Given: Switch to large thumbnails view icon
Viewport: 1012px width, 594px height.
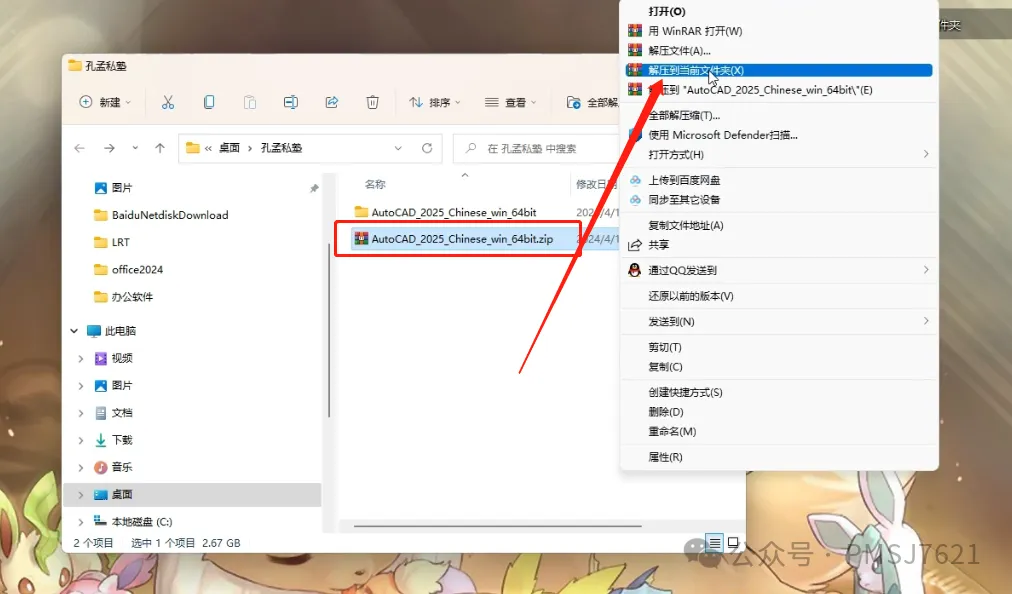Looking at the screenshot, I should 733,543.
